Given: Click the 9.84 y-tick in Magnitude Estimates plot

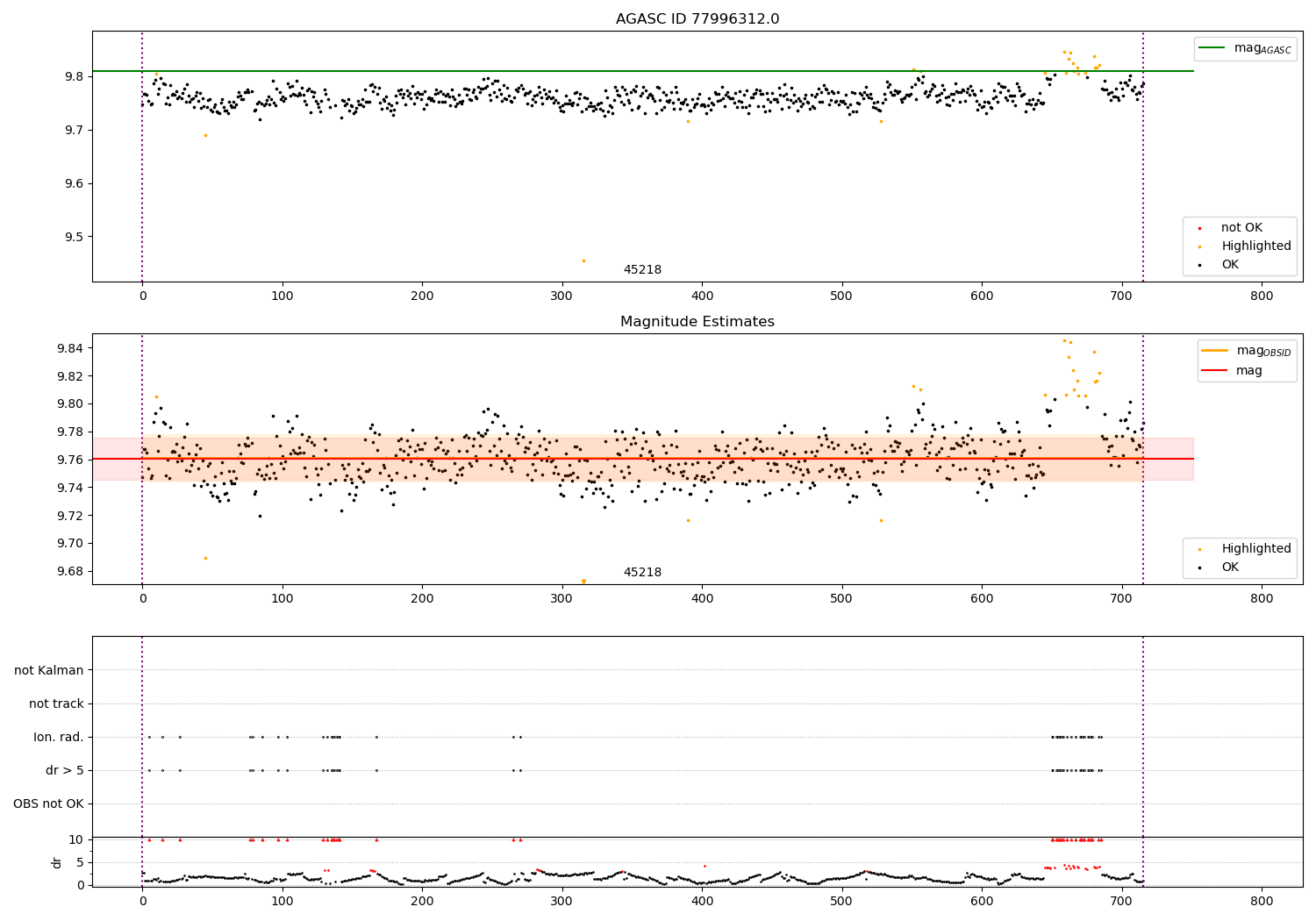Looking at the screenshot, I should [x=71, y=349].
